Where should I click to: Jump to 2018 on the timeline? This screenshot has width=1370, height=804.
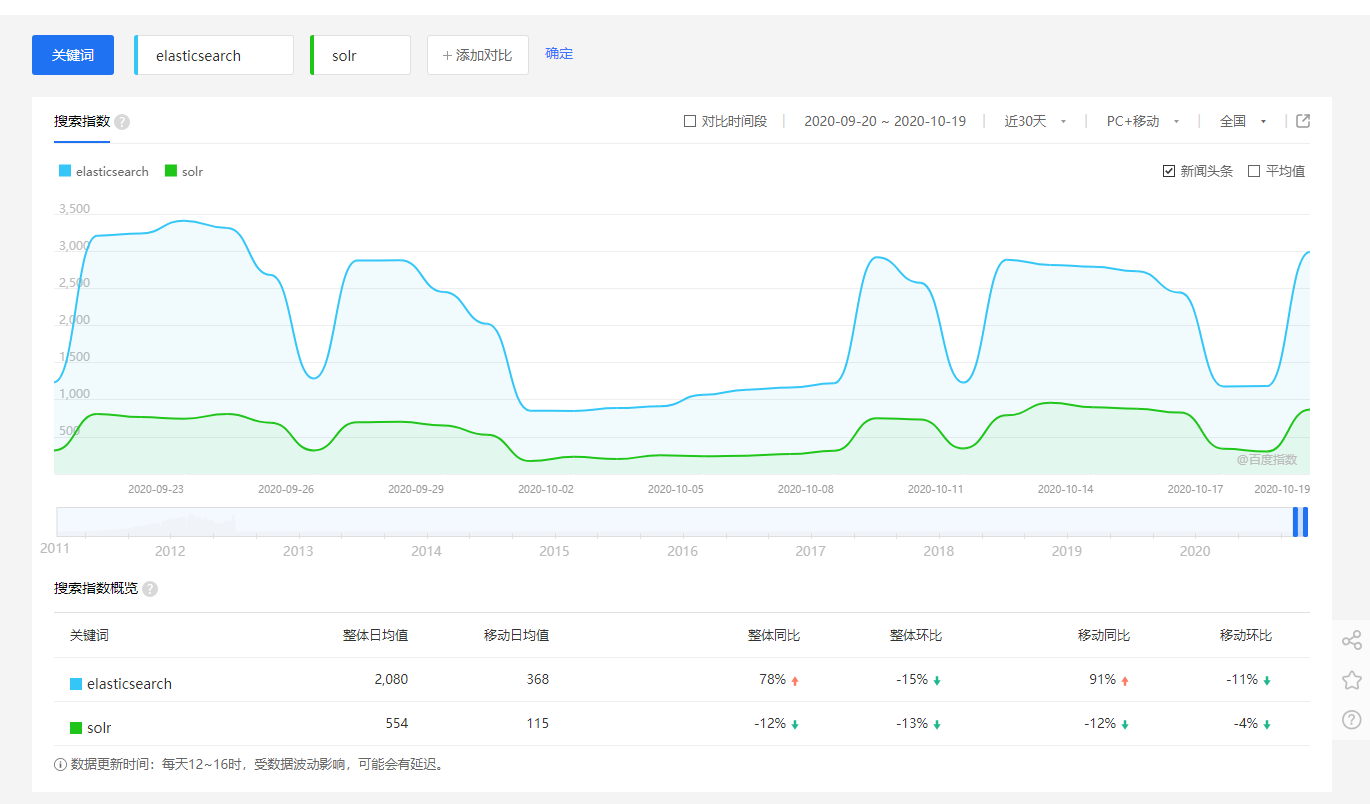pos(939,551)
